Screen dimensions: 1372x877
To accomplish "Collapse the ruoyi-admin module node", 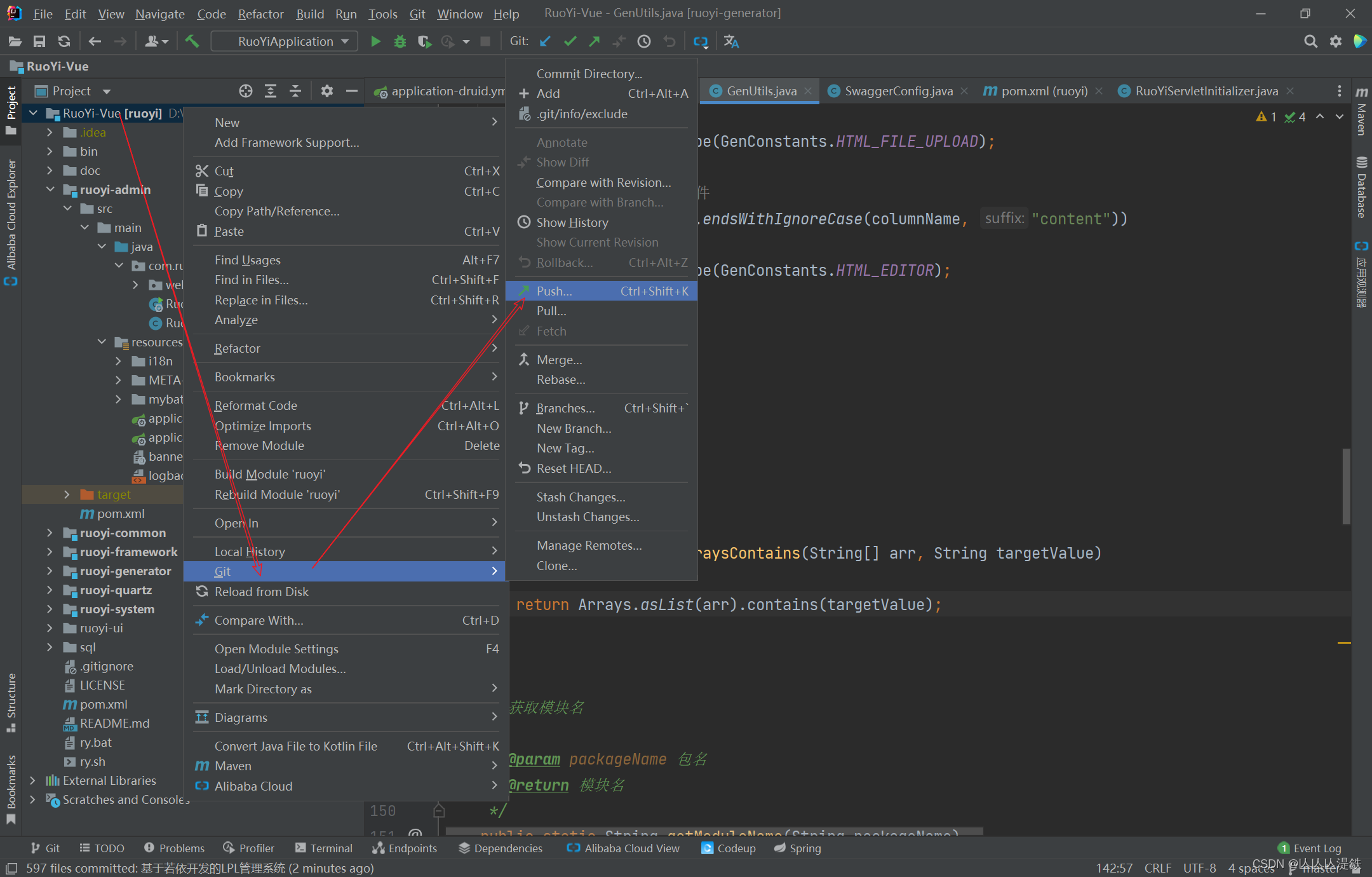I will (50, 189).
